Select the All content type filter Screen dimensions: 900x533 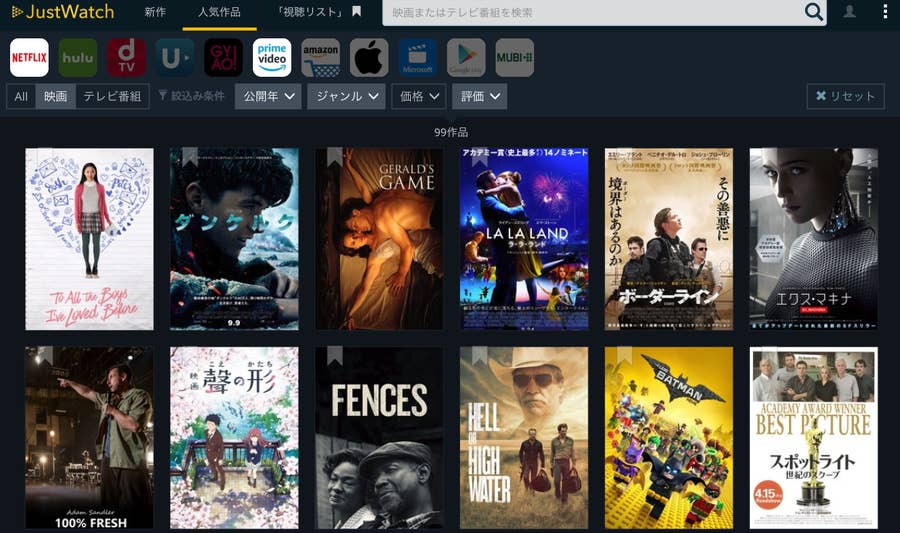(21, 96)
